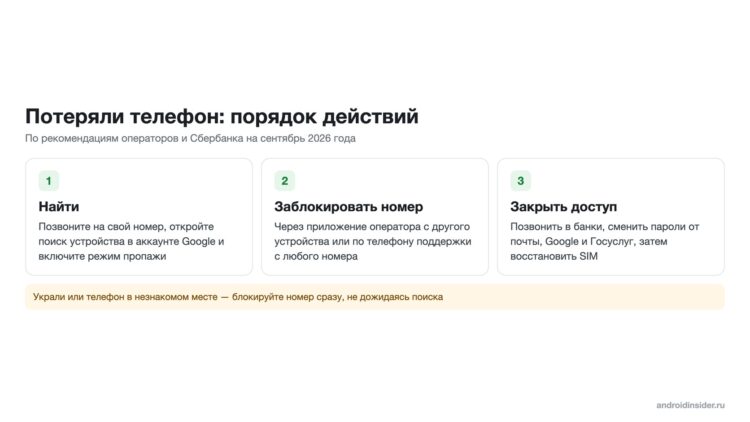Click text "Через приложение оператора с другого"
Viewport: 750px width, 422px height.
pos(372,226)
